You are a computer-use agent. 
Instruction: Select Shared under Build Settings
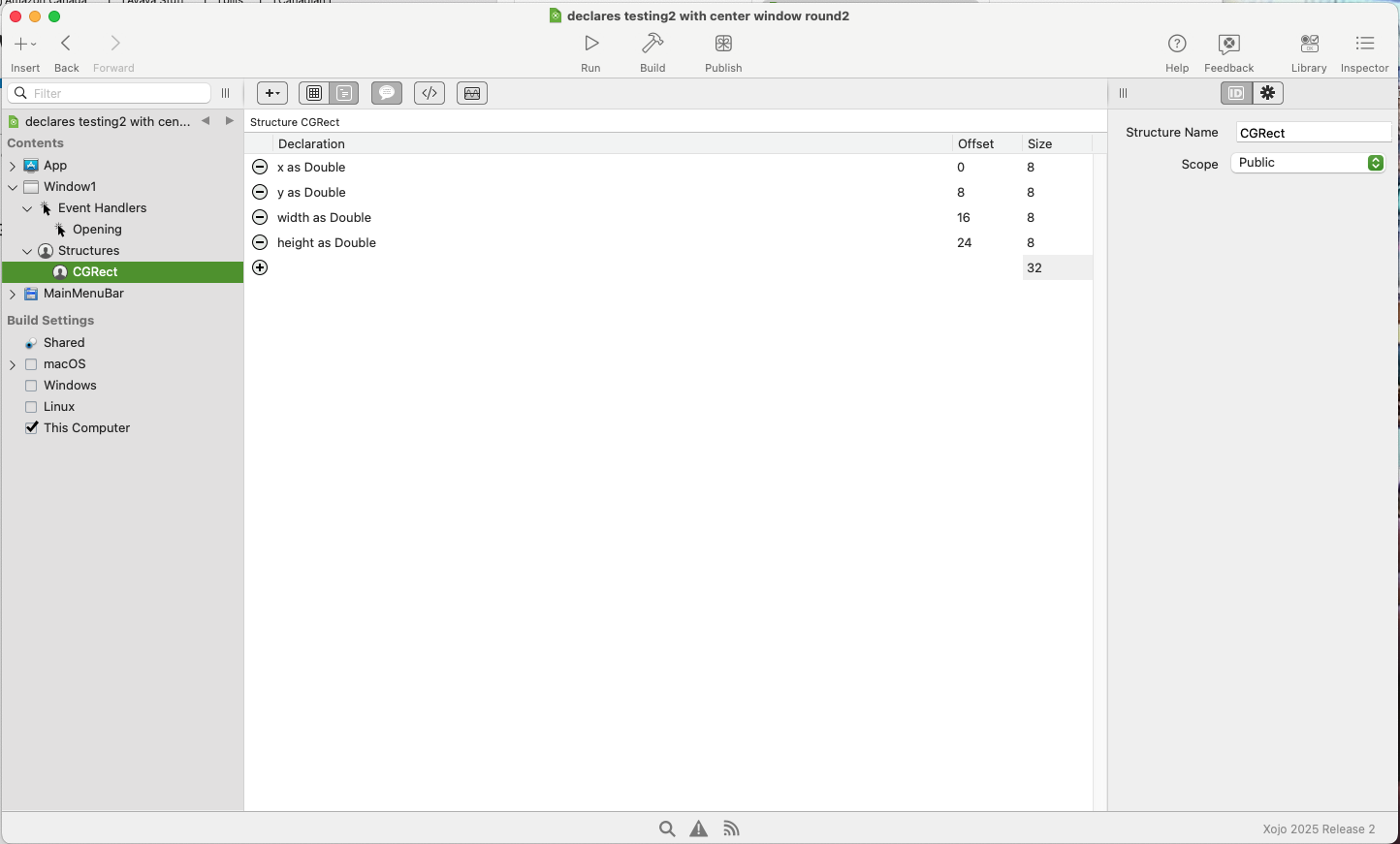pyautogui.click(x=64, y=343)
